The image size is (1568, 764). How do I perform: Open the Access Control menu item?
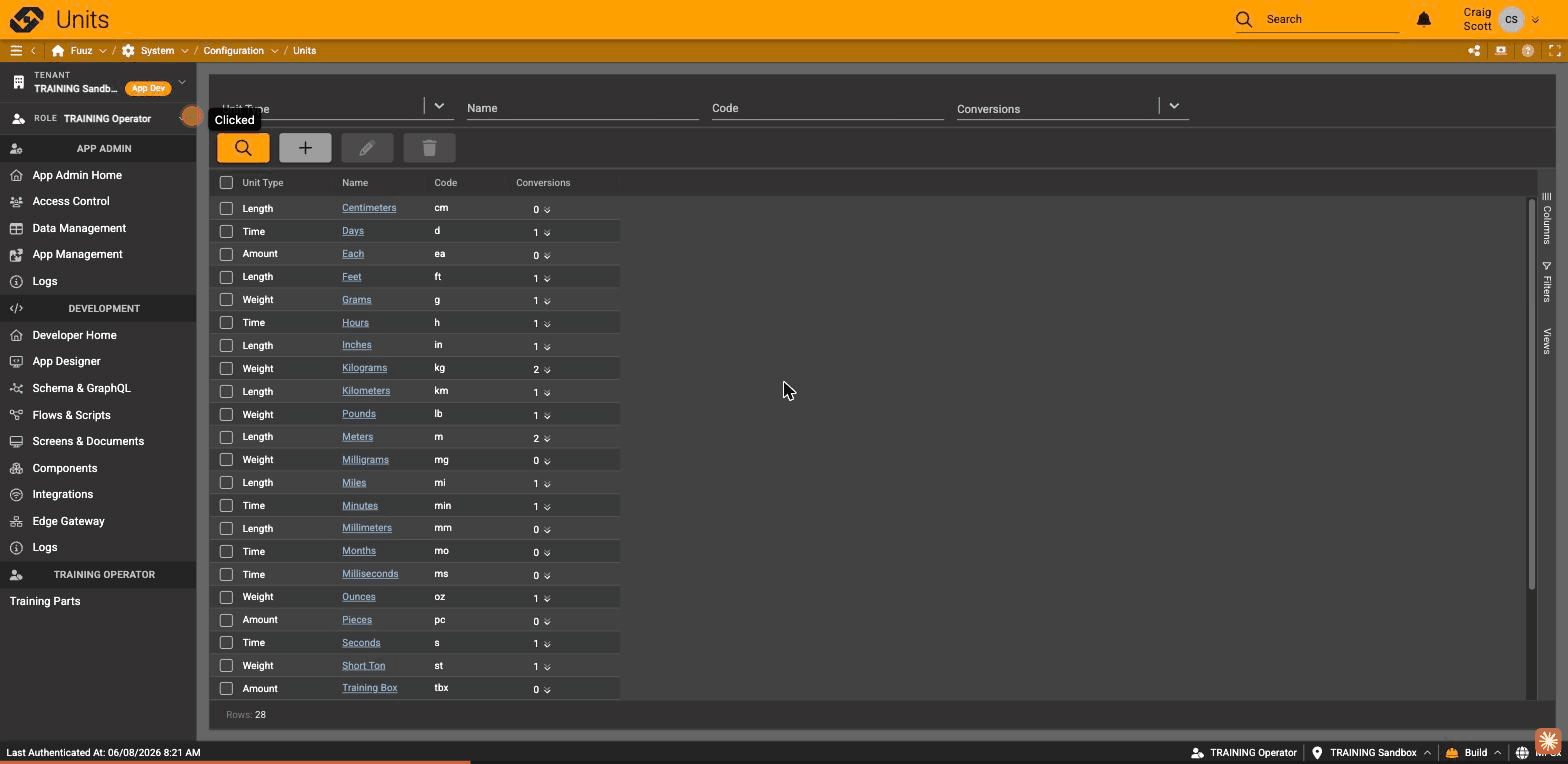(71, 201)
